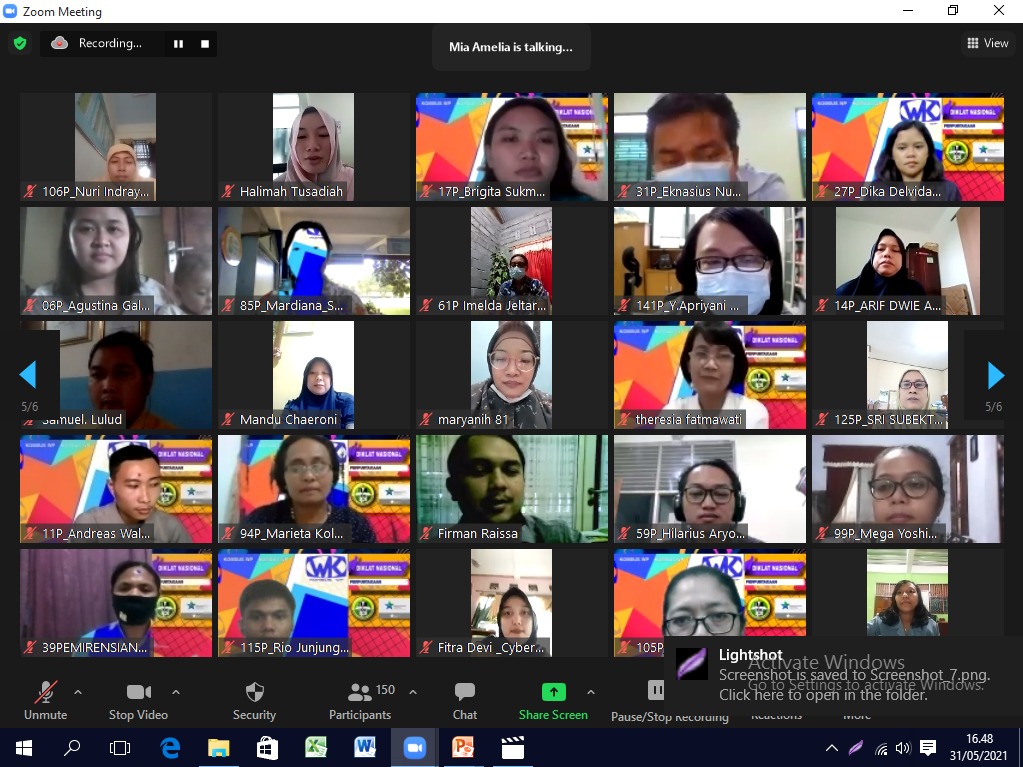Open Task View from the taskbar
This screenshot has width=1023, height=767.
[x=120, y=747]
